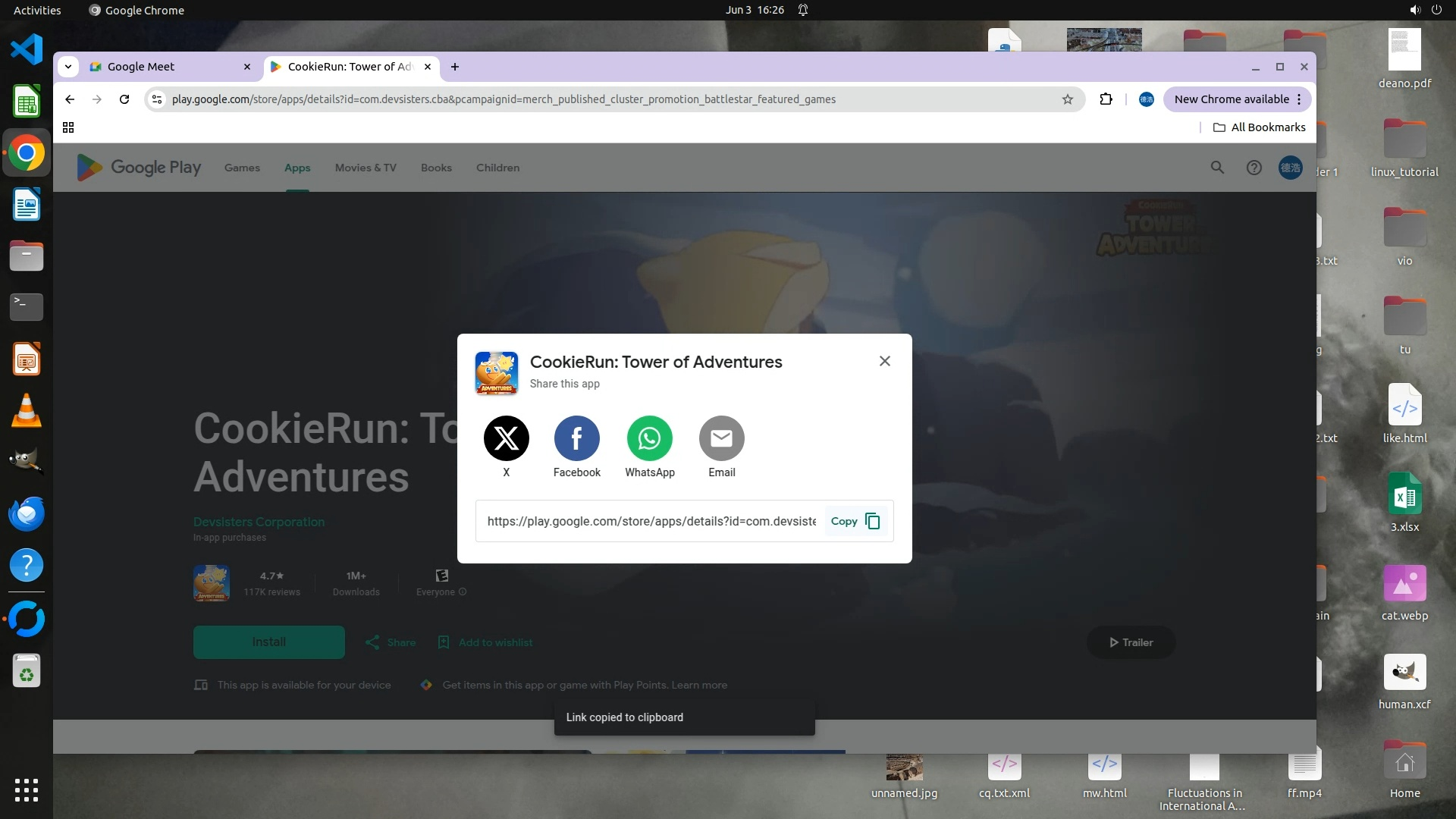The height and width of the screenshot is (819, 1456).
Task: Share the app via Email icon
Action: tap(721, 438)
